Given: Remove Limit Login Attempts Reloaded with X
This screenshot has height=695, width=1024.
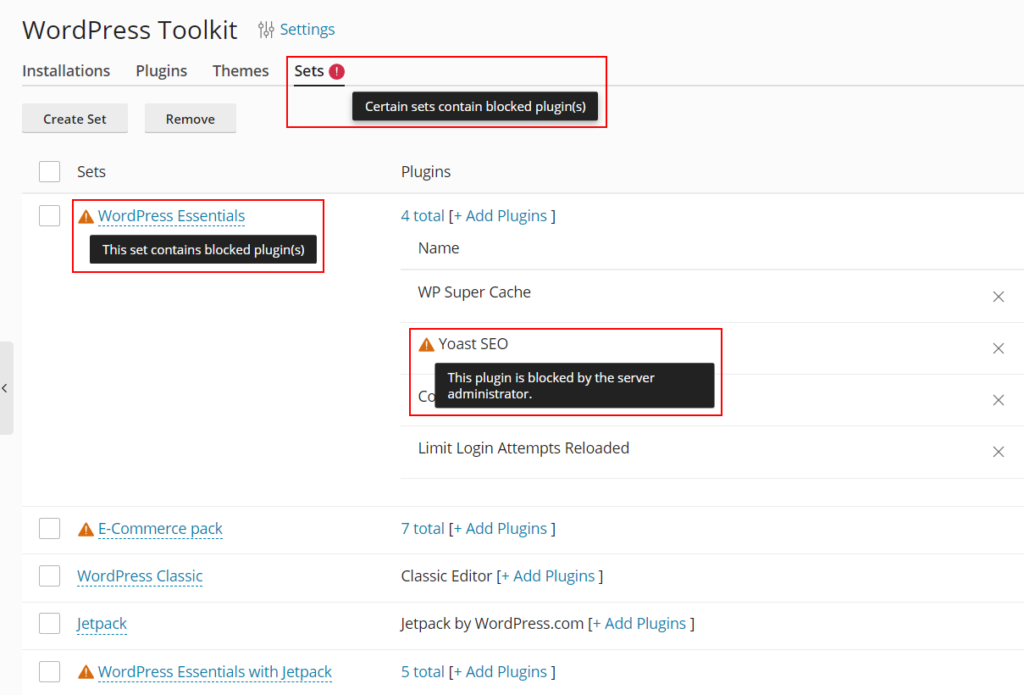Looking at the screenshot, I should click(999, 451).
